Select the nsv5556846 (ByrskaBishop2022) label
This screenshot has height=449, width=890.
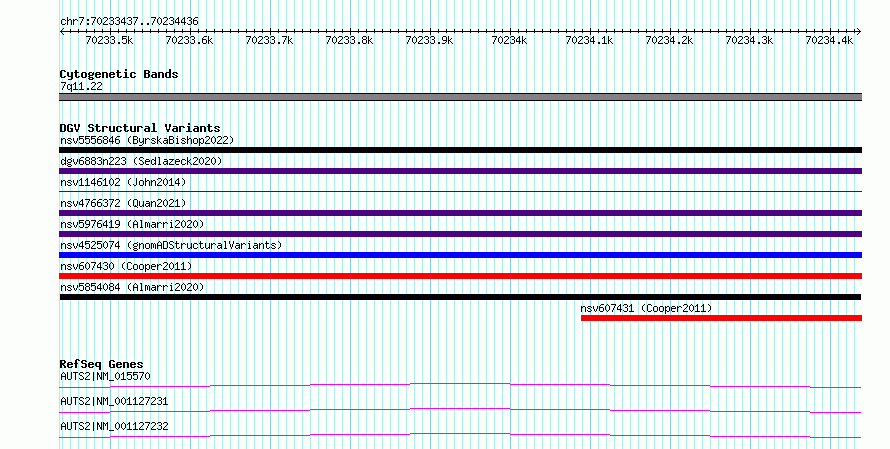pos(147,140)
